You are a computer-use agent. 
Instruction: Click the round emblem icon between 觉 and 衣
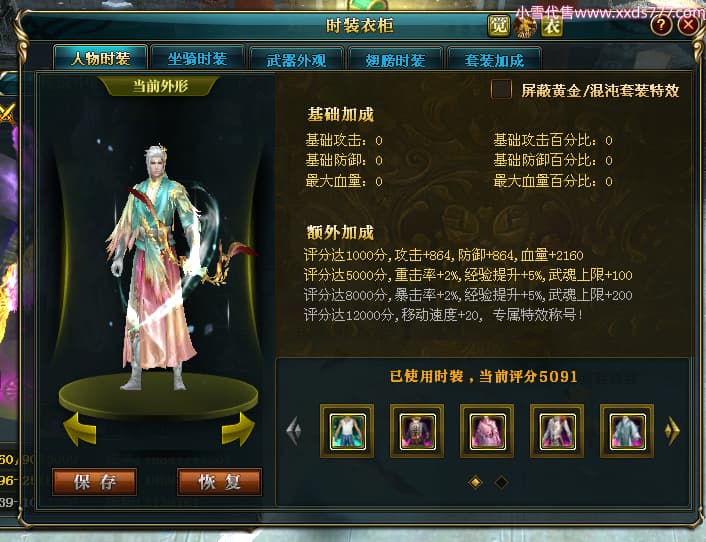(525, 26)
